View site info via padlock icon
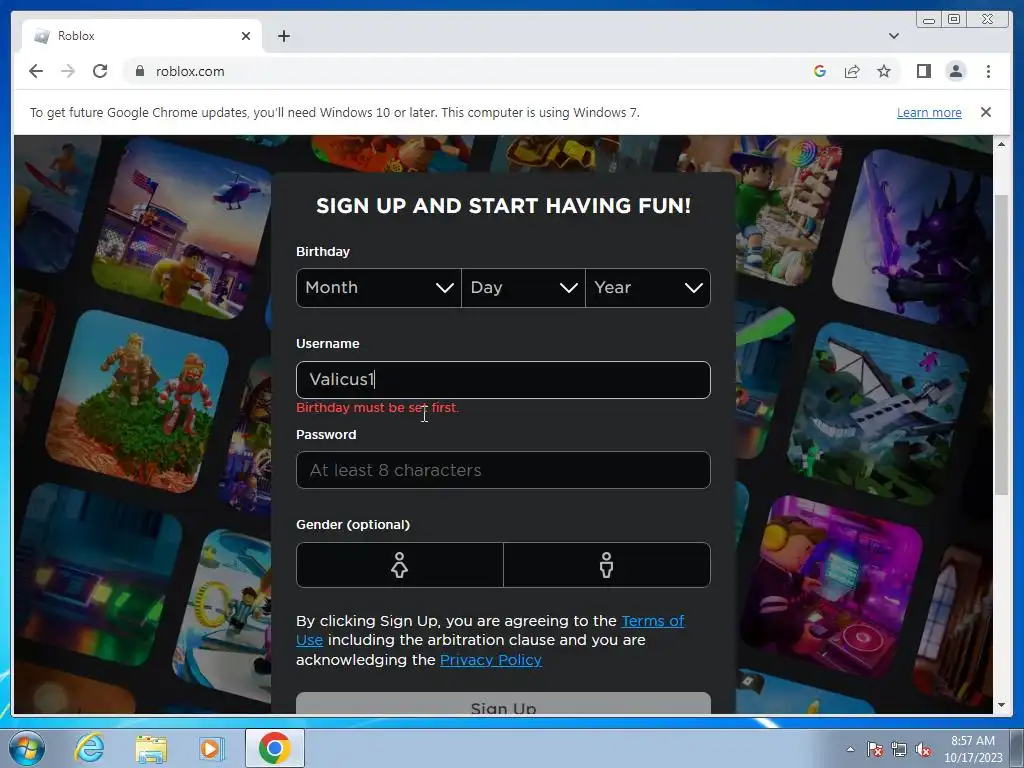This screenshot has height=768, width=1024. click(139, 71)
